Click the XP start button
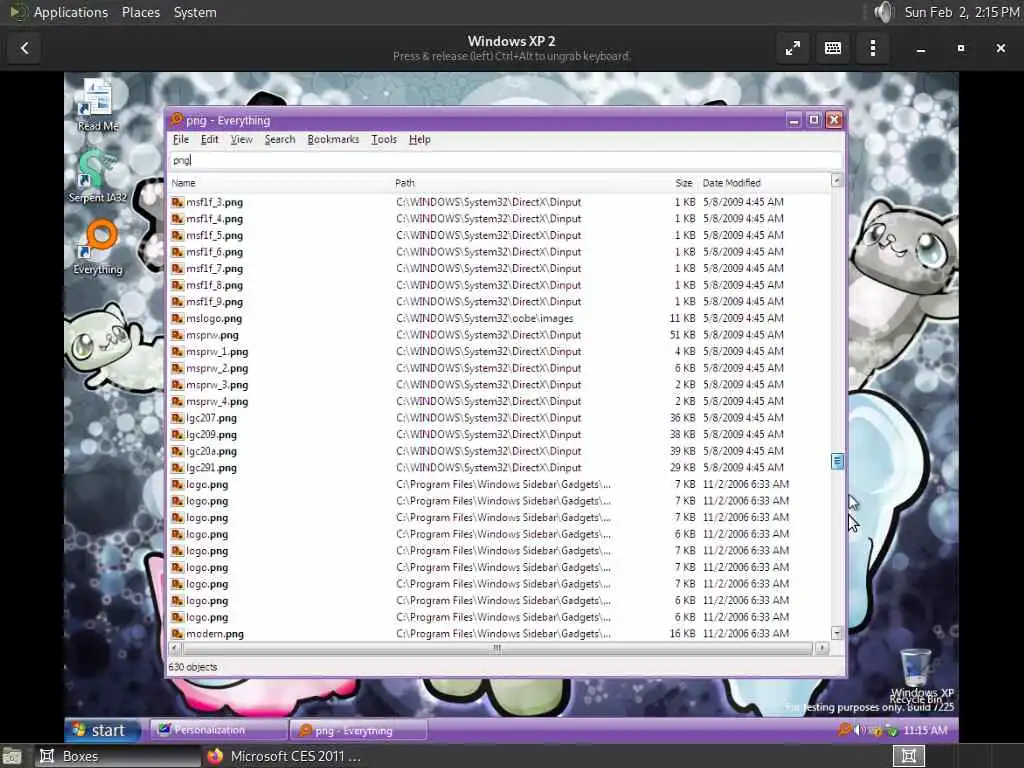 (x=103, y=730)
